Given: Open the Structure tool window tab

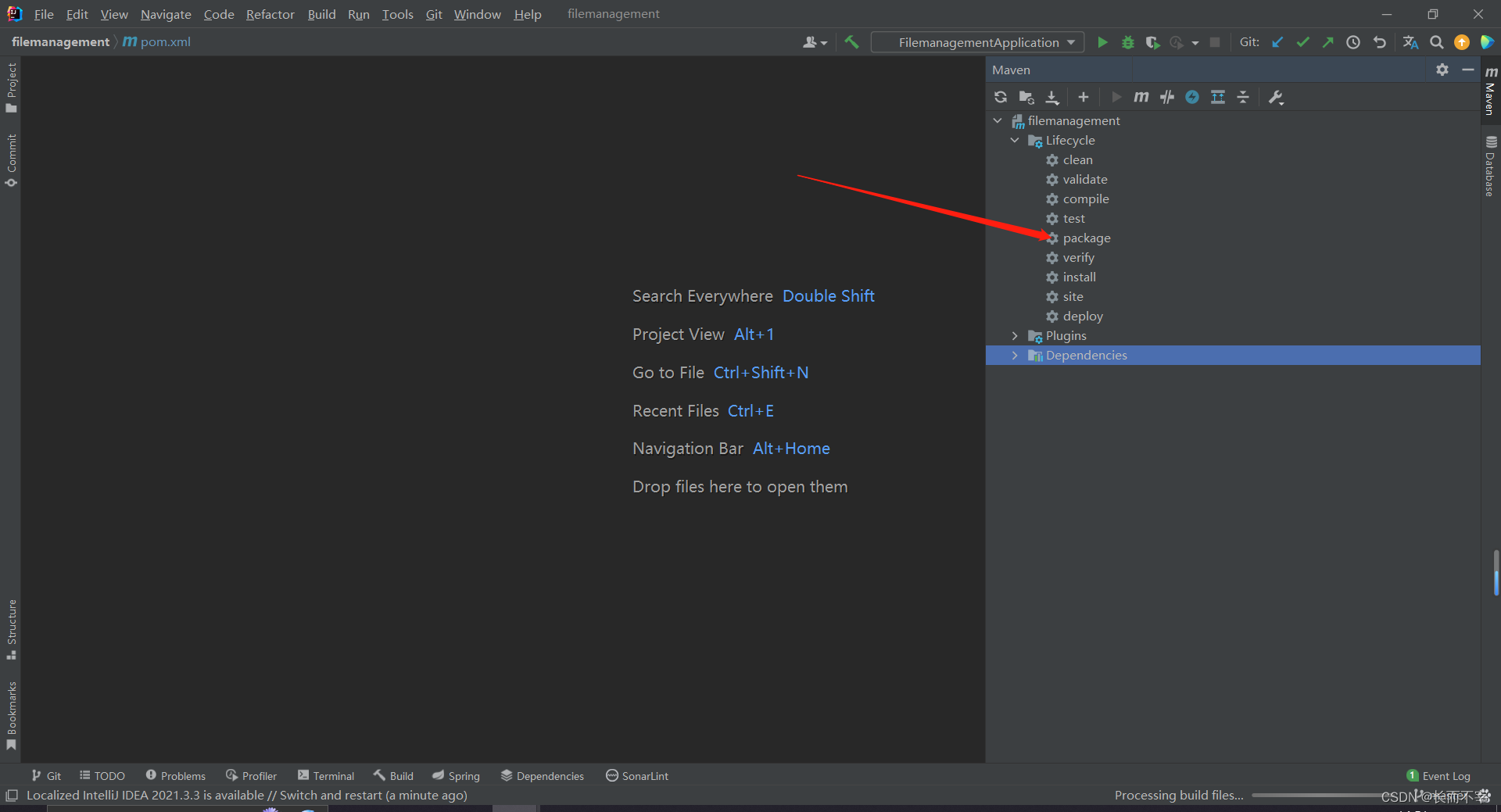Looking at the screenshot, I should click(x=11, y=629).
